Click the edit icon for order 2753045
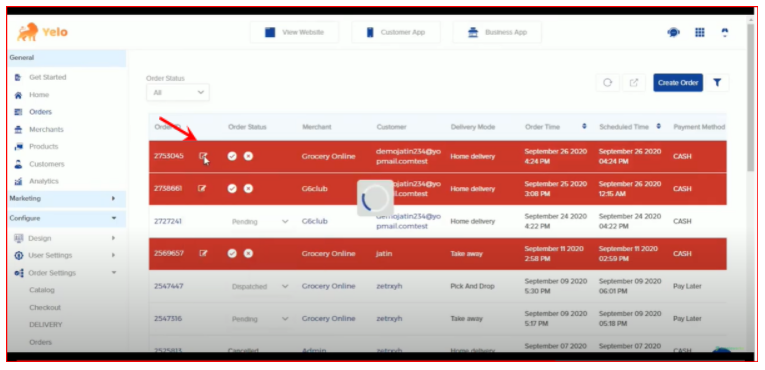The height and width of the screenshot is (370, 765). 202,156
